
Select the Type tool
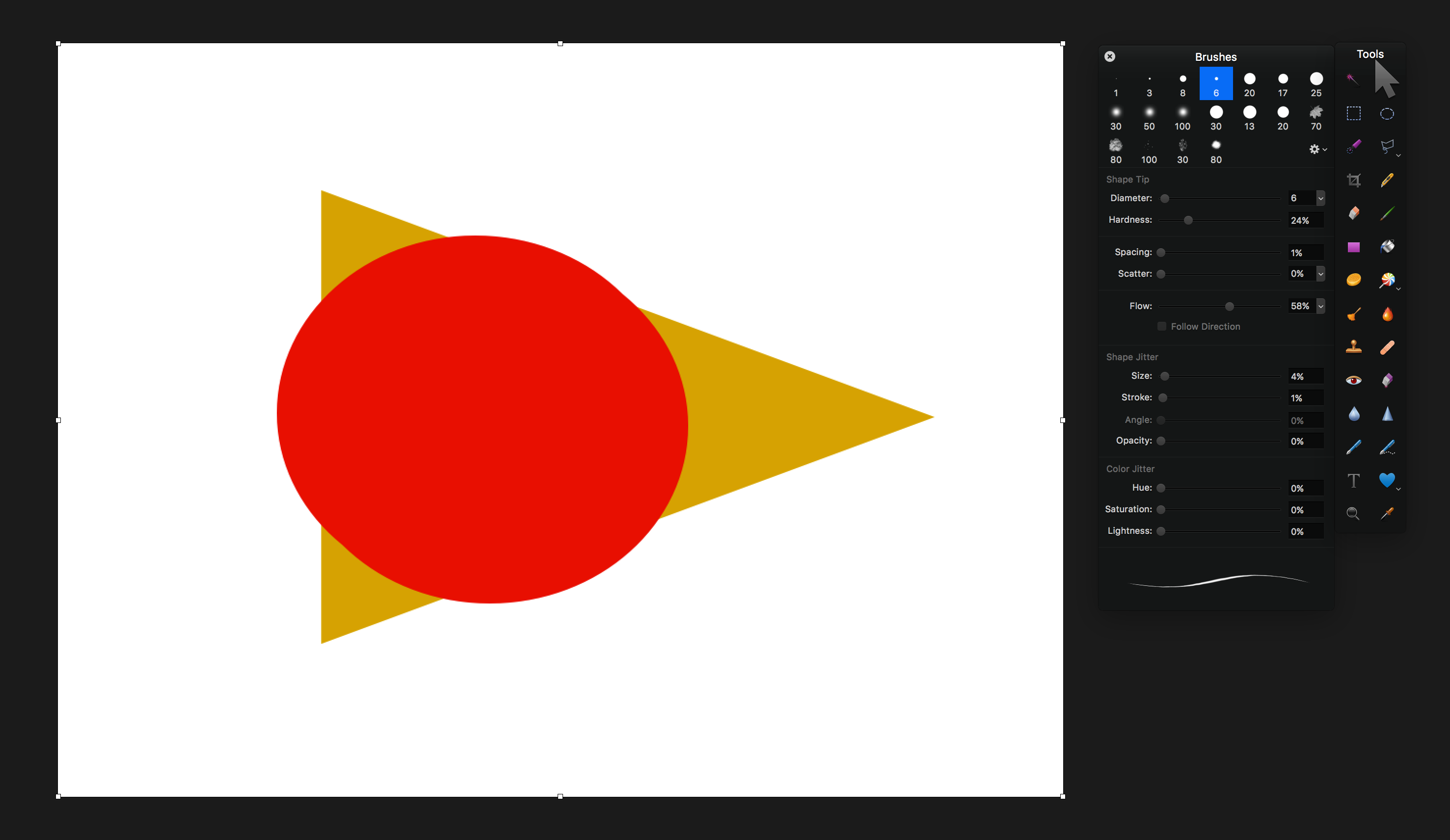(x=1353, y=480)
